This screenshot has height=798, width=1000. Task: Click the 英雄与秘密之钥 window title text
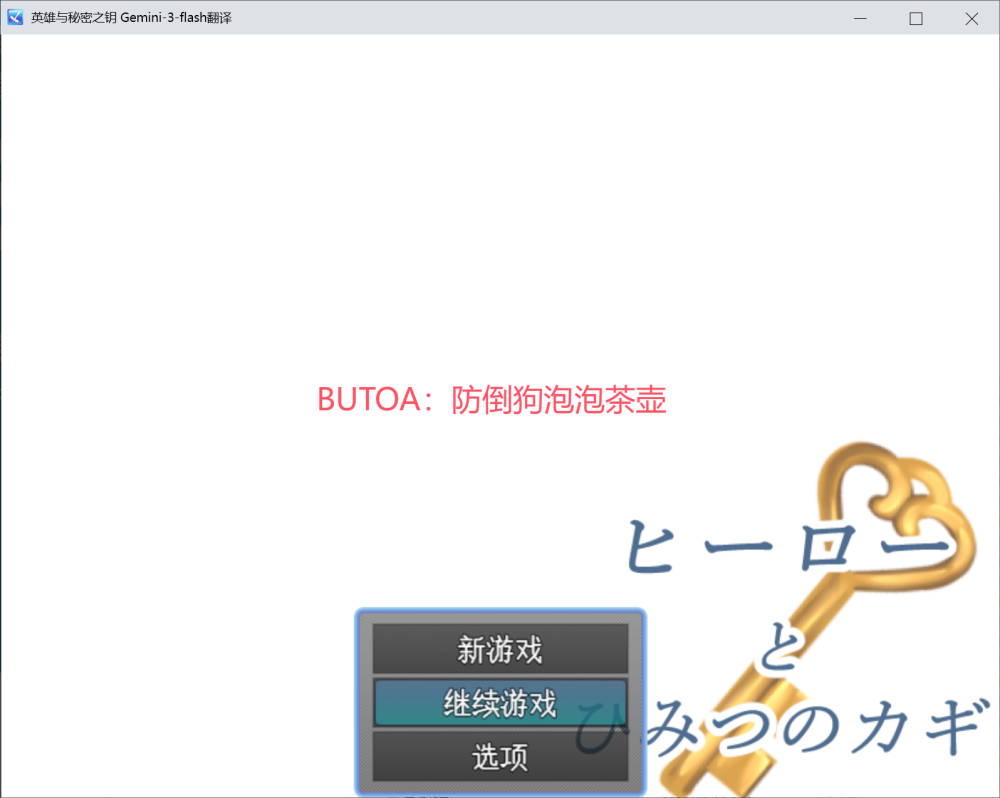coord(74,18)
